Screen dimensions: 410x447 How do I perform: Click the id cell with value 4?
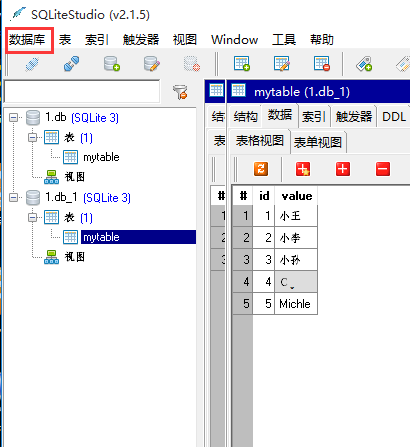coord(264,282)
